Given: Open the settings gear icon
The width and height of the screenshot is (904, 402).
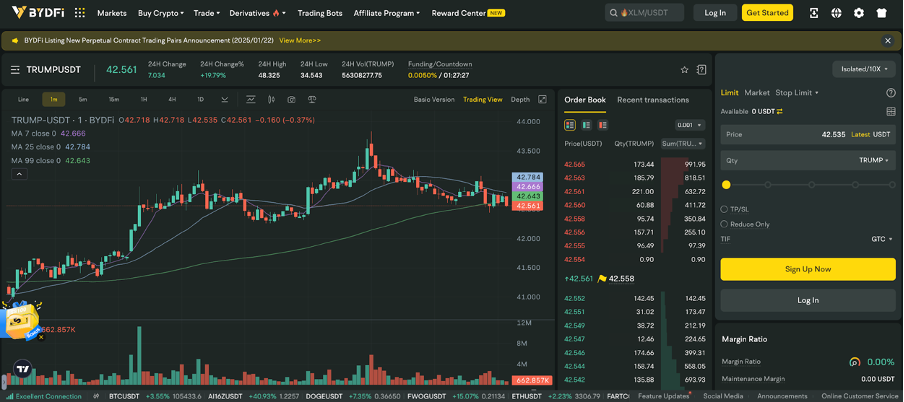Looking at the screenshot, I should (x=858, y=13).
